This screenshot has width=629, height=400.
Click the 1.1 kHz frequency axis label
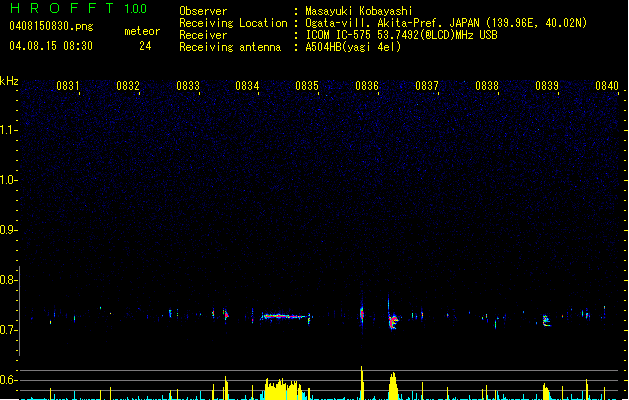pos(9,130)
